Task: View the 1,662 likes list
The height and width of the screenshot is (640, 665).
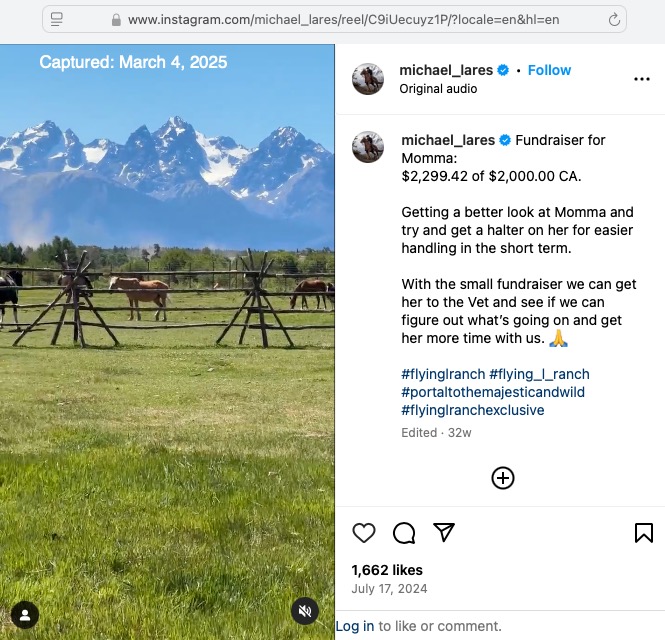Action: point(387,570)
